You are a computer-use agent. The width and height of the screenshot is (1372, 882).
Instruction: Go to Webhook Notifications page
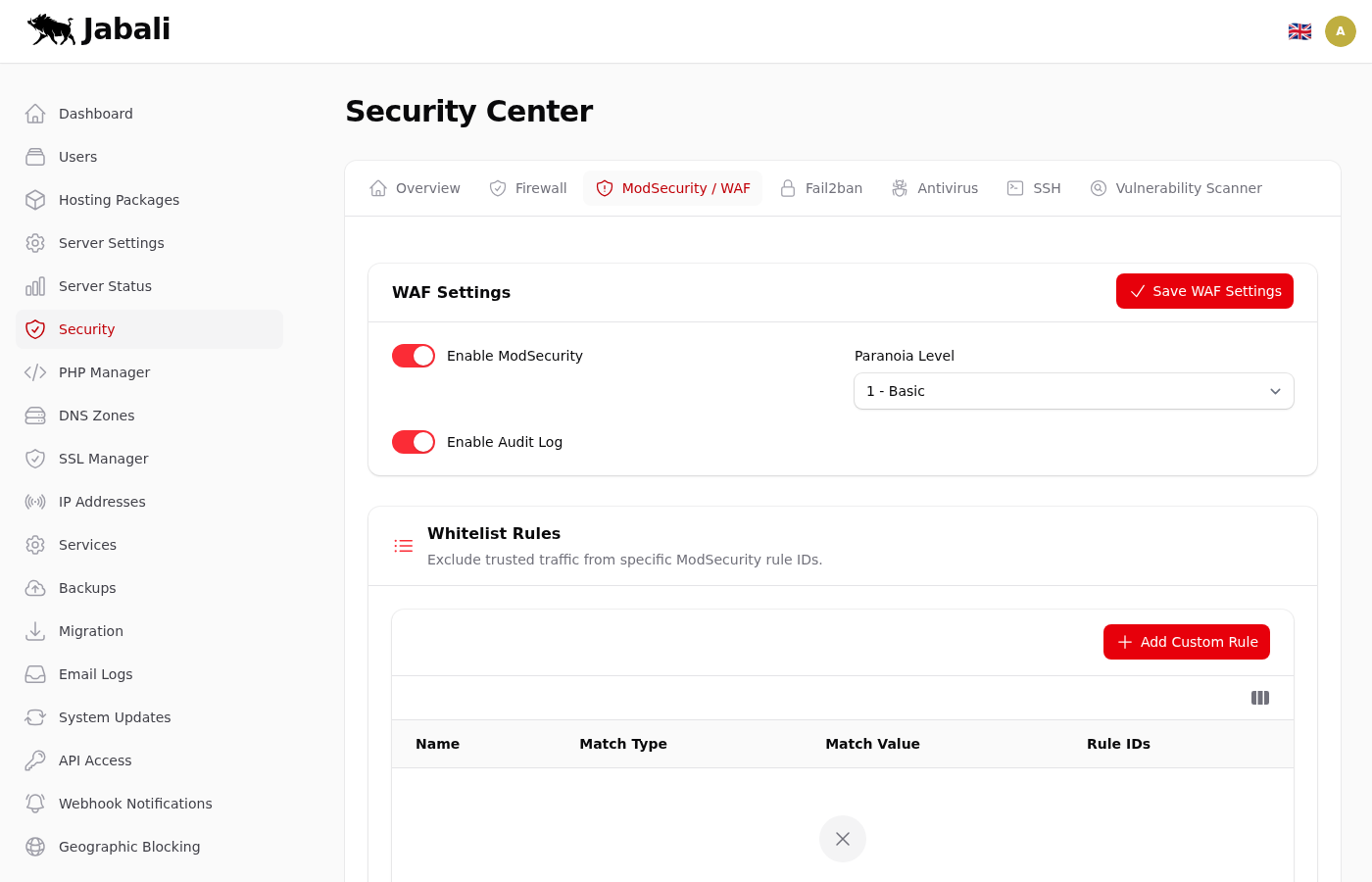click(x=135, y=804)
